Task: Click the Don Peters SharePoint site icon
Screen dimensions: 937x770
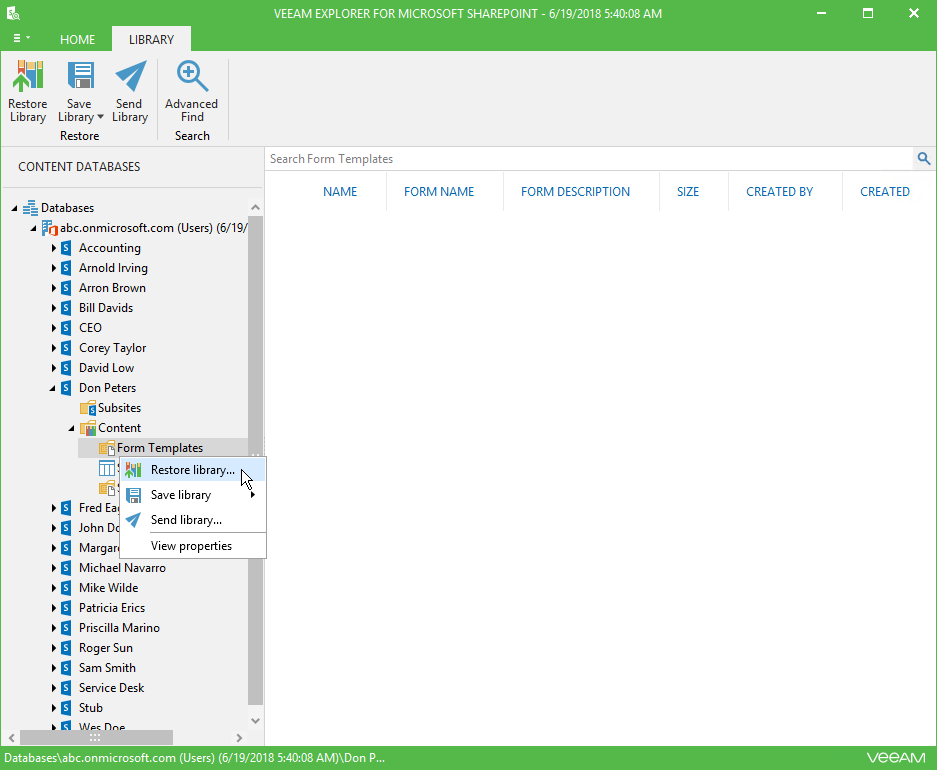Action: [66, 388]
